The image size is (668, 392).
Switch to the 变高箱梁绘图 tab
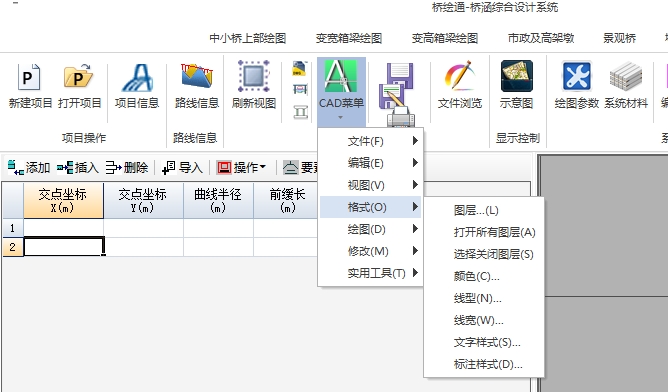coord(444,38)
